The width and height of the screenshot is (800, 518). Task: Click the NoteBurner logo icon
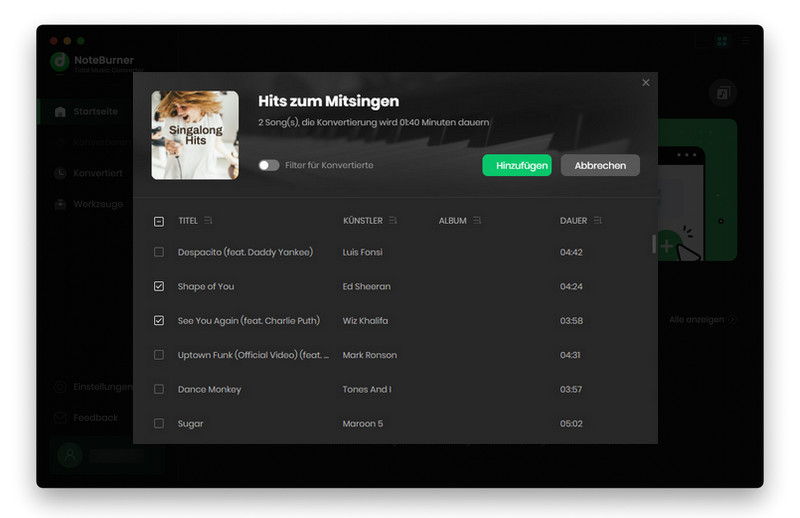coord(60,62)
